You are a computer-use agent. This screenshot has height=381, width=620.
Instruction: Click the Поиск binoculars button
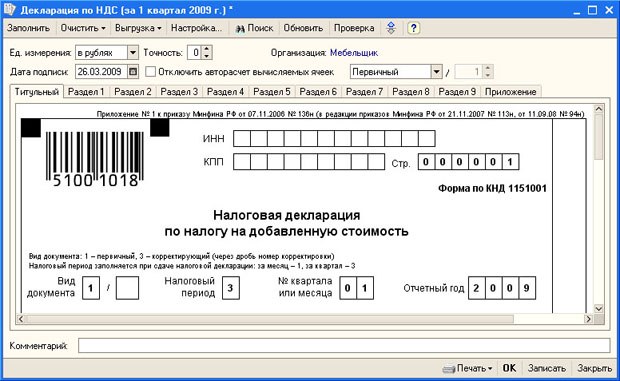pyautogui.click(x=254, y=28)
